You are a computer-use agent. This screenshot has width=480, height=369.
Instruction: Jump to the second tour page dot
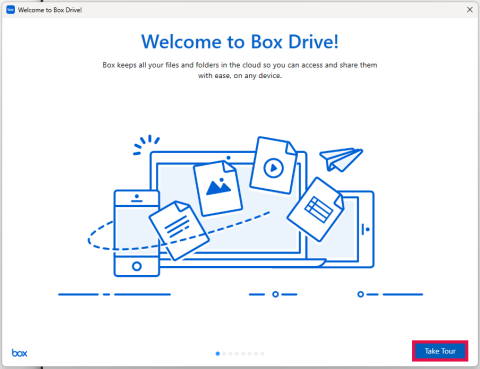point(224,353)
